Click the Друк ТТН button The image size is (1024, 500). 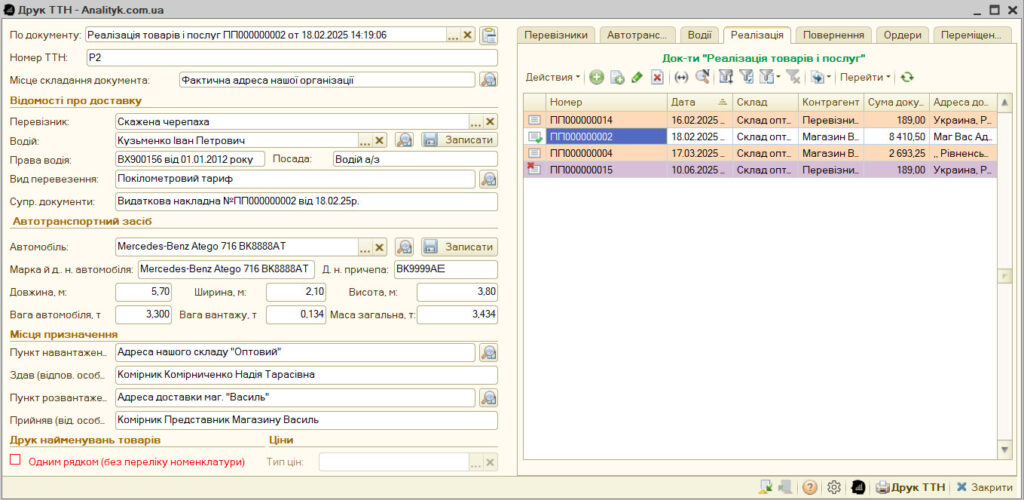click(910, 487)
